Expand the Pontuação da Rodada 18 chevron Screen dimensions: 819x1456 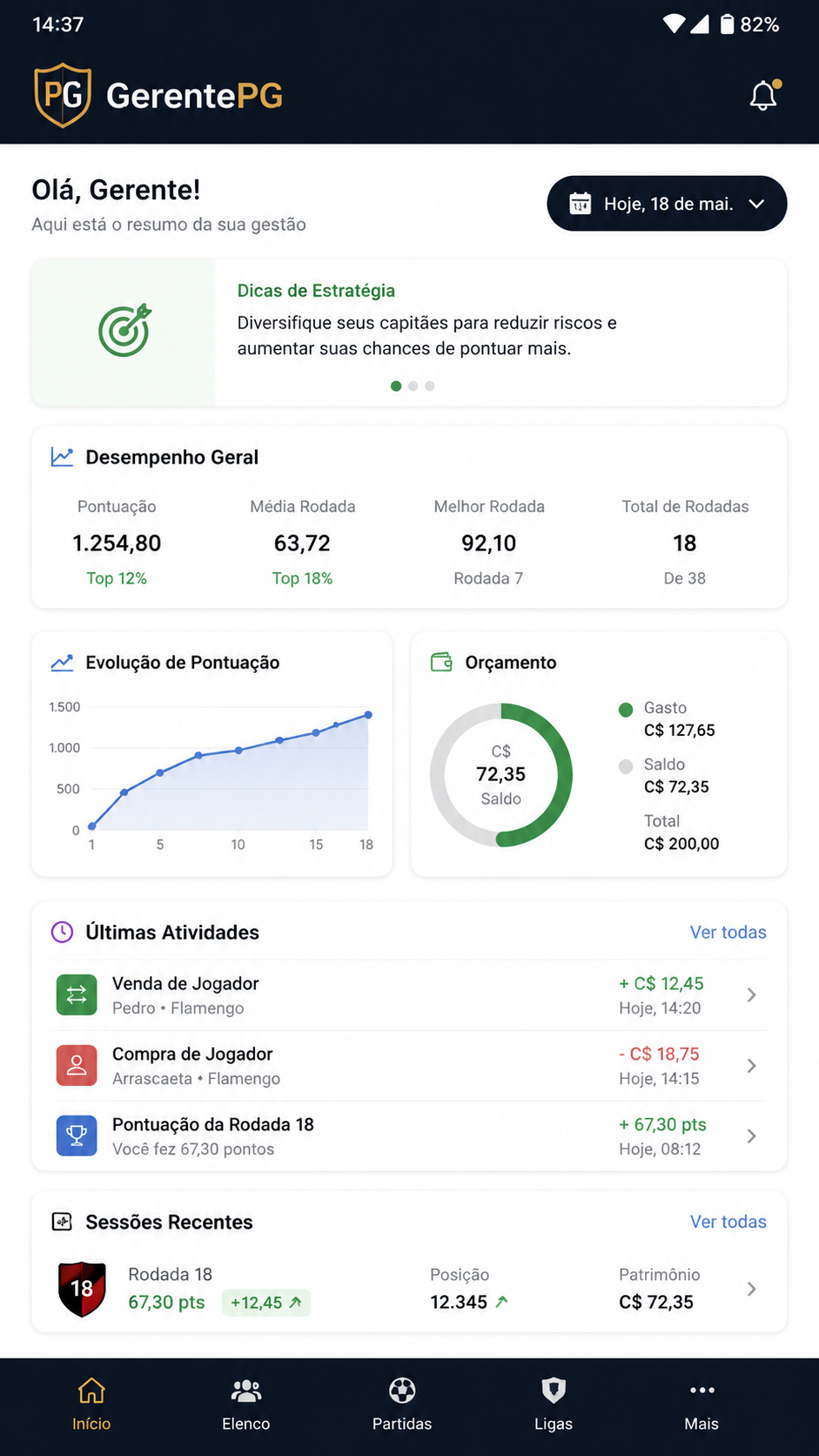pyautogui.click(x=752, y=1136)
